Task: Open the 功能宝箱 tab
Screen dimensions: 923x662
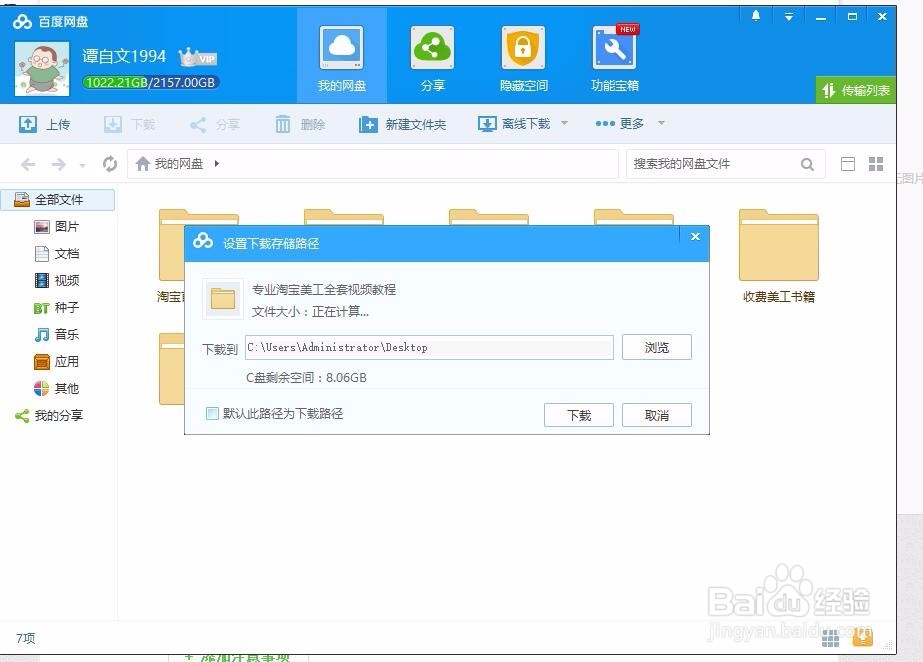Action: tap(615, 58)
